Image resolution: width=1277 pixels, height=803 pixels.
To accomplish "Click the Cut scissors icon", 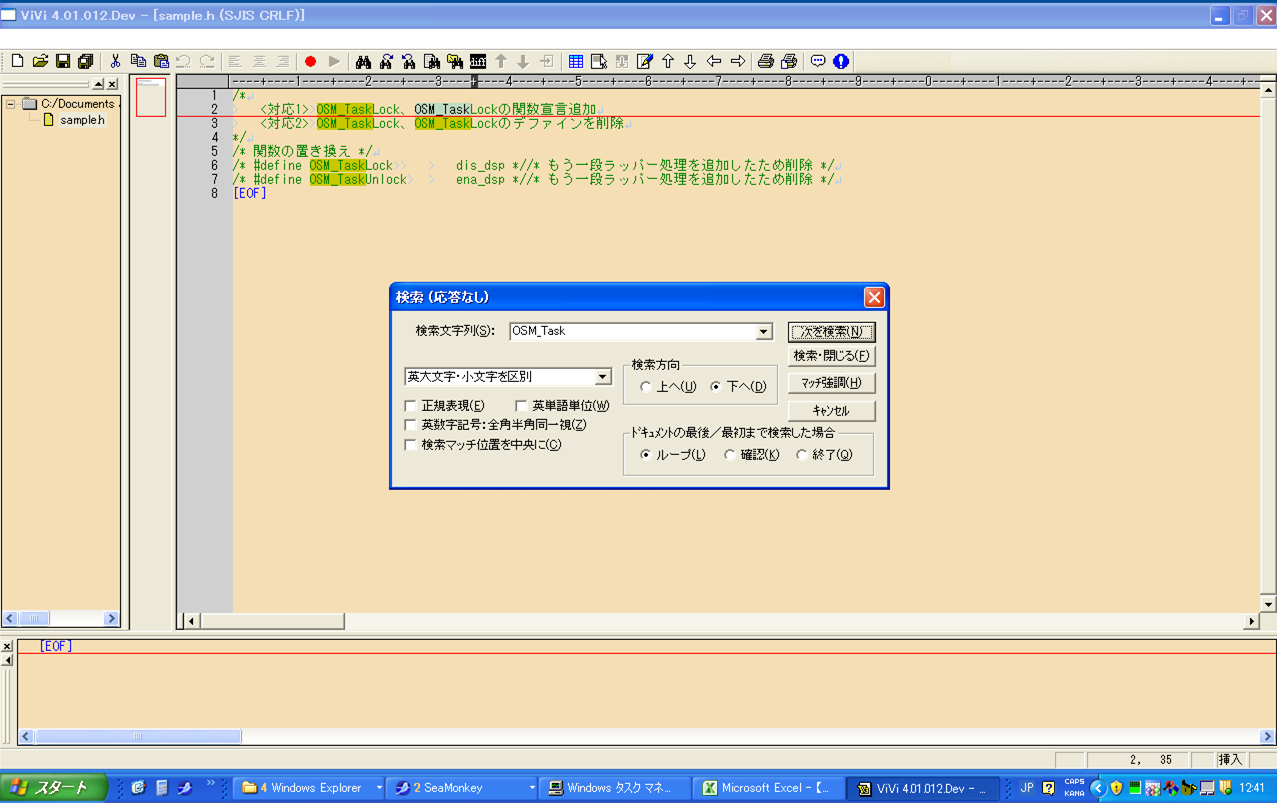I will 115,62.
